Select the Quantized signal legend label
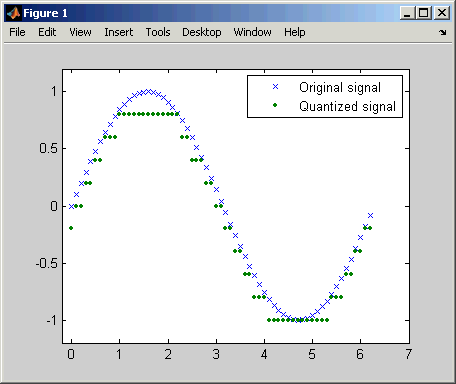This screenshot has height=384, width=456. (x=347, y=106)
